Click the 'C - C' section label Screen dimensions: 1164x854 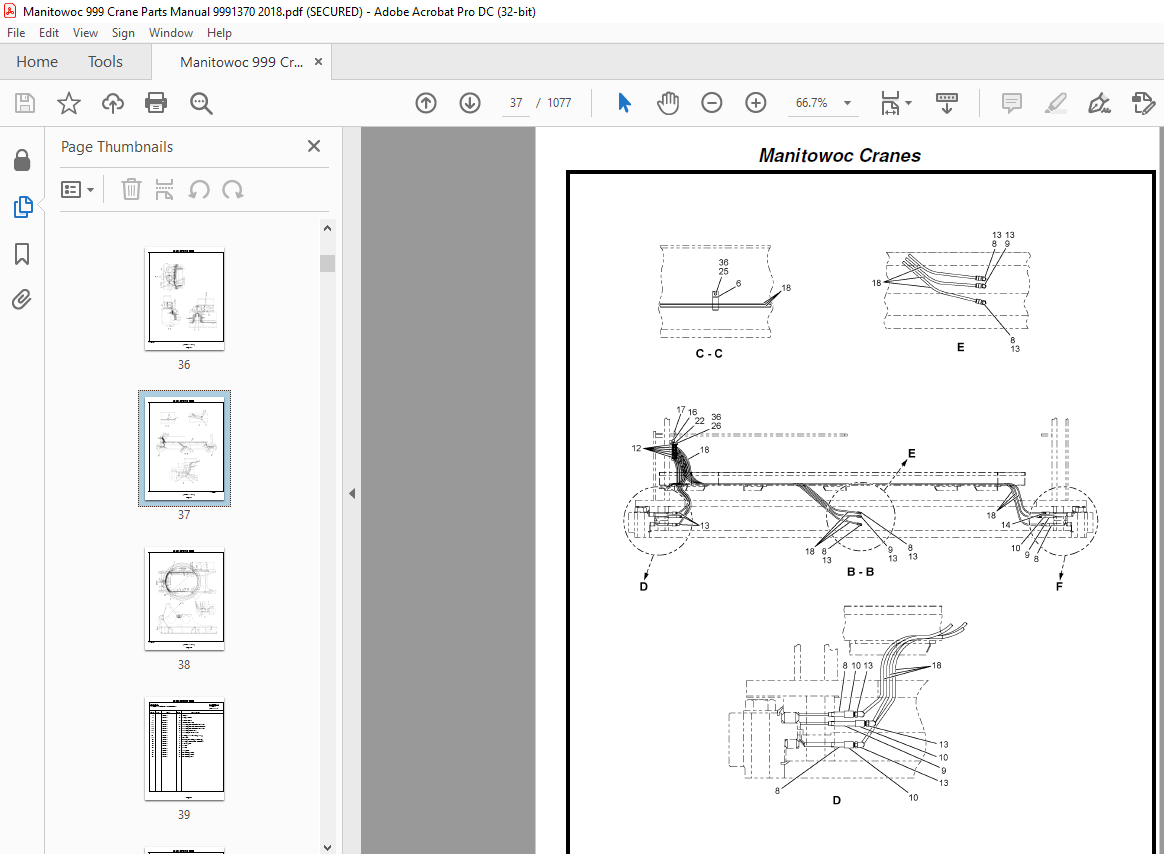click(x=709, y=353)
